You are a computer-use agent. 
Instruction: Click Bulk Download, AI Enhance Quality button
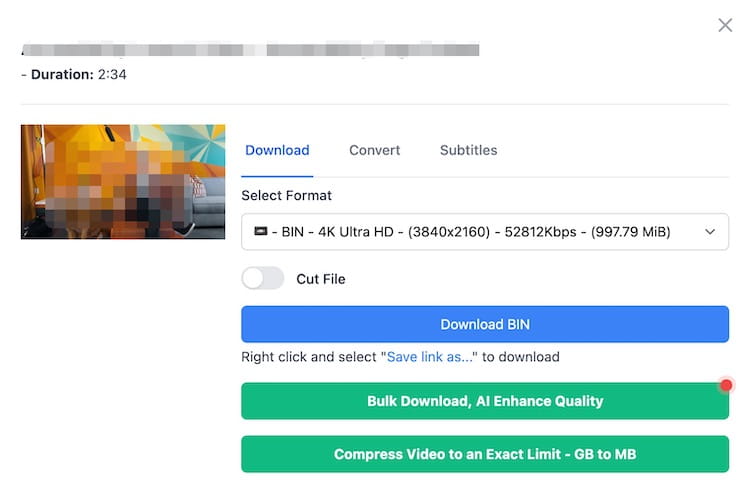[x=485, y=401]
